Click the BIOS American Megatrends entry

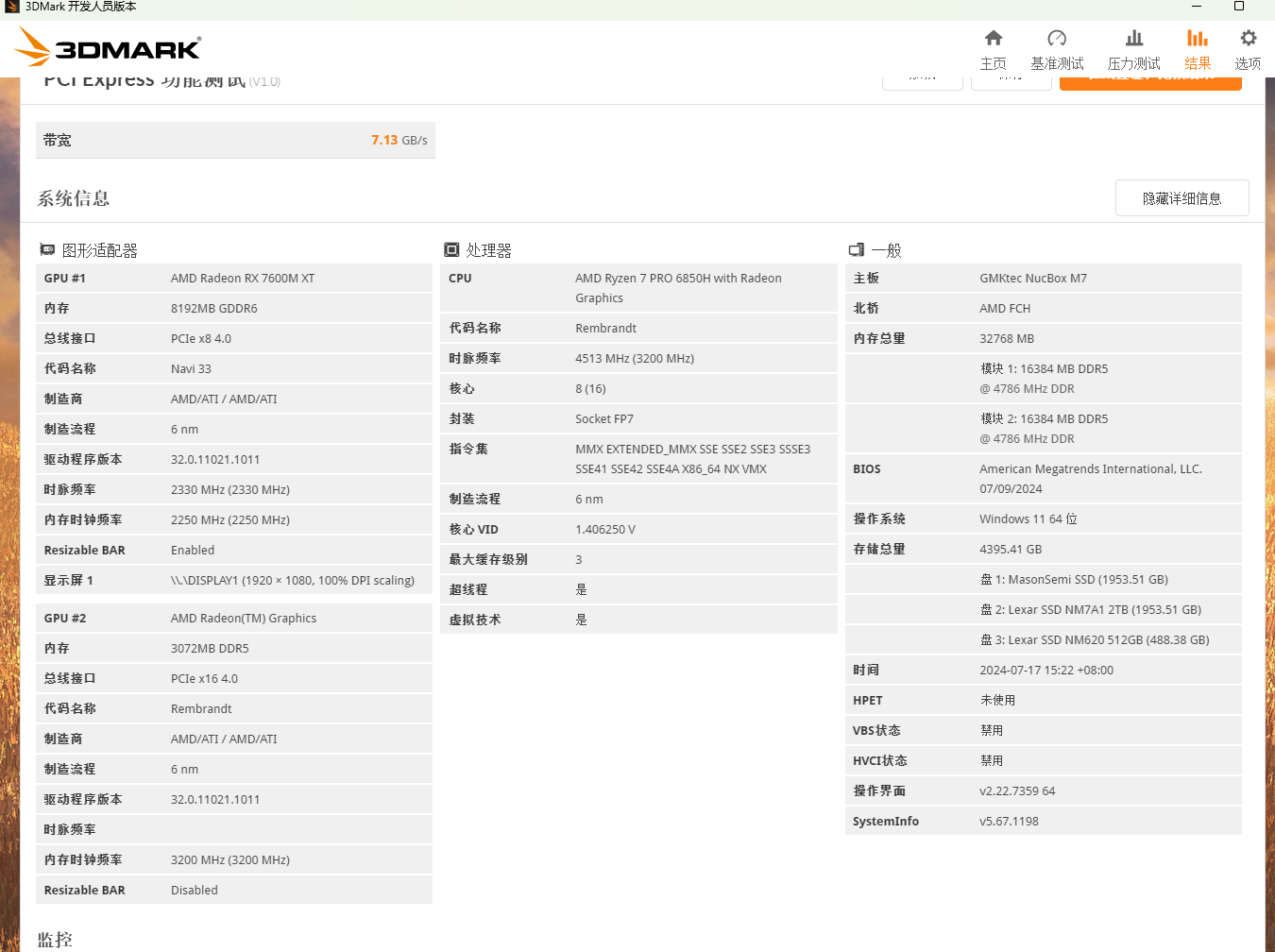coord(1043,478)
